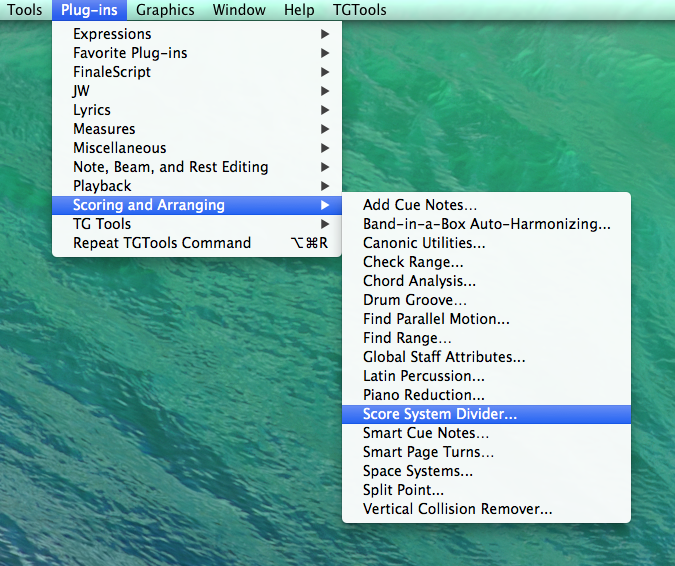Expand the Lyrics submenu
This screenshot has height=566, width=675.
(92, 110)
